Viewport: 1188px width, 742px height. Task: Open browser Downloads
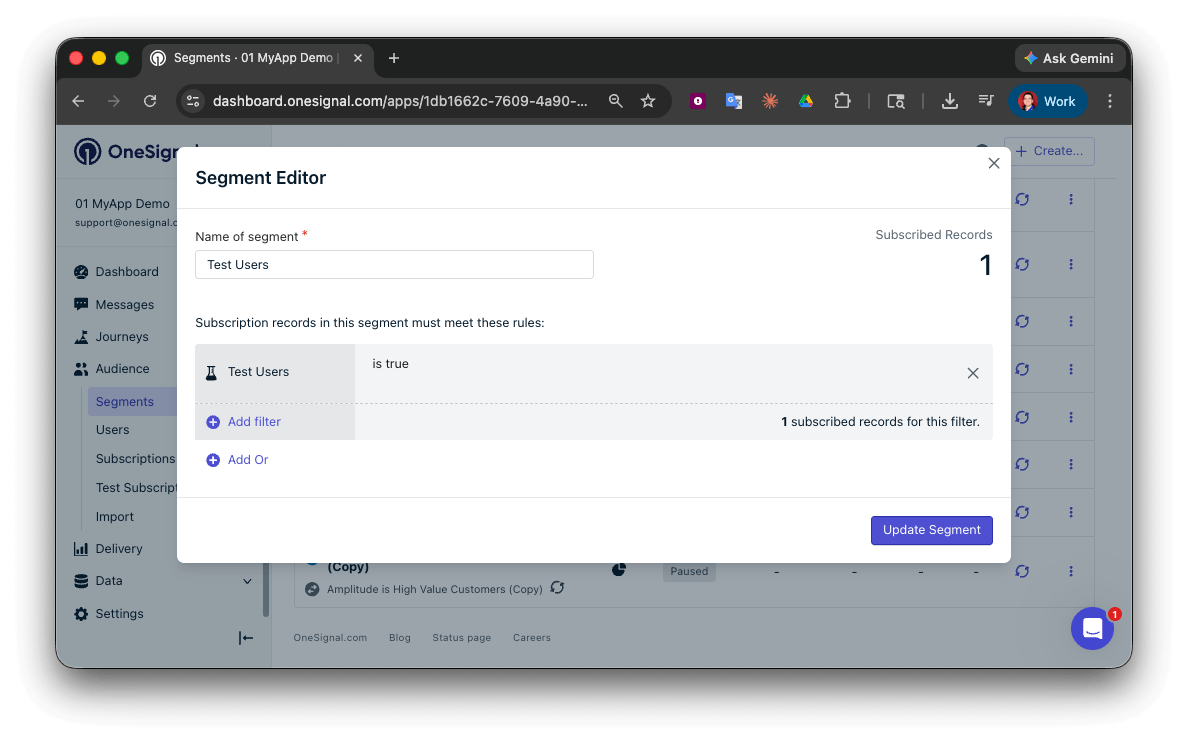point(949,101)
